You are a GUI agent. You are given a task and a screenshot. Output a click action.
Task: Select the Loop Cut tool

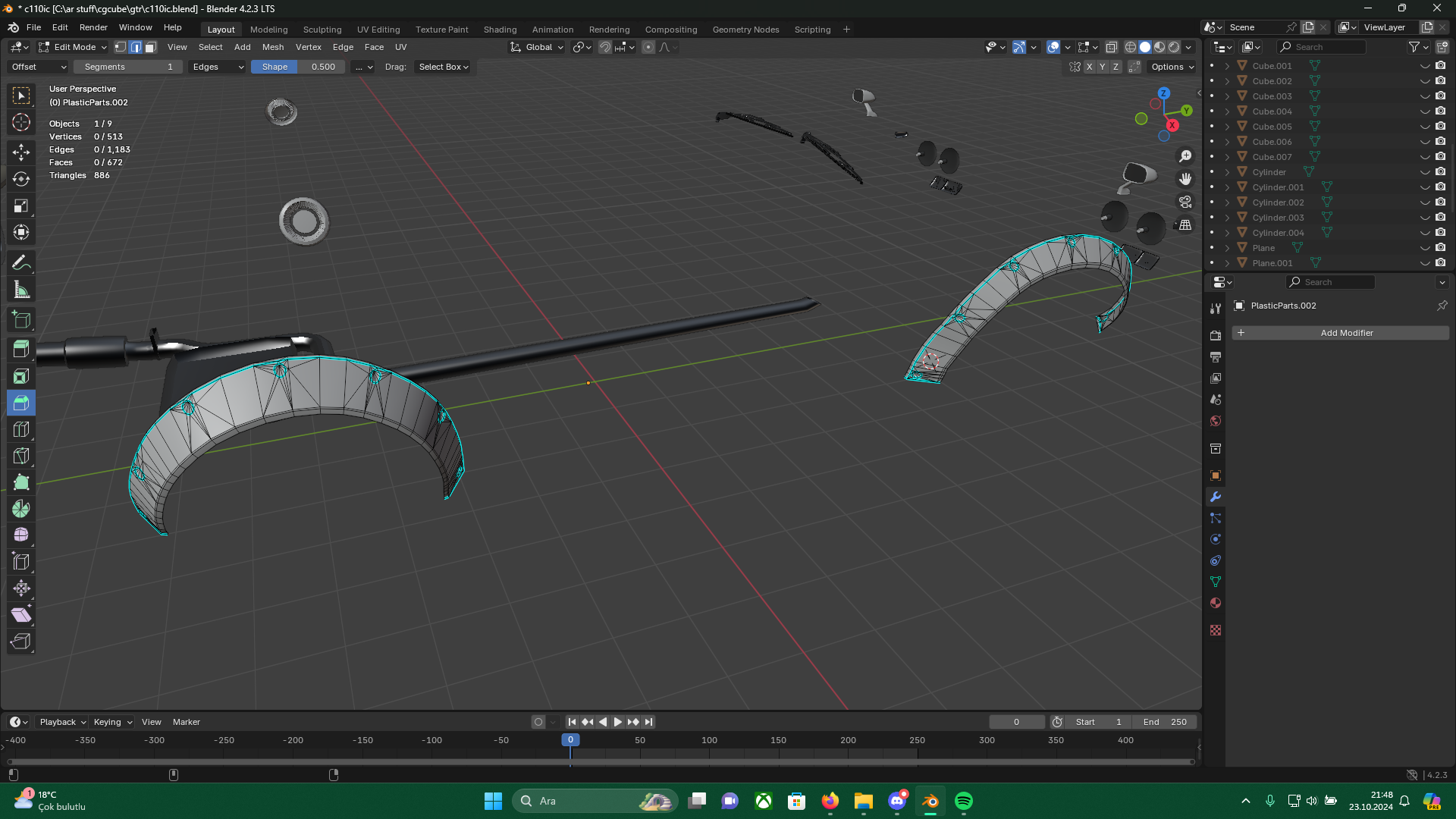pos(21,429)
